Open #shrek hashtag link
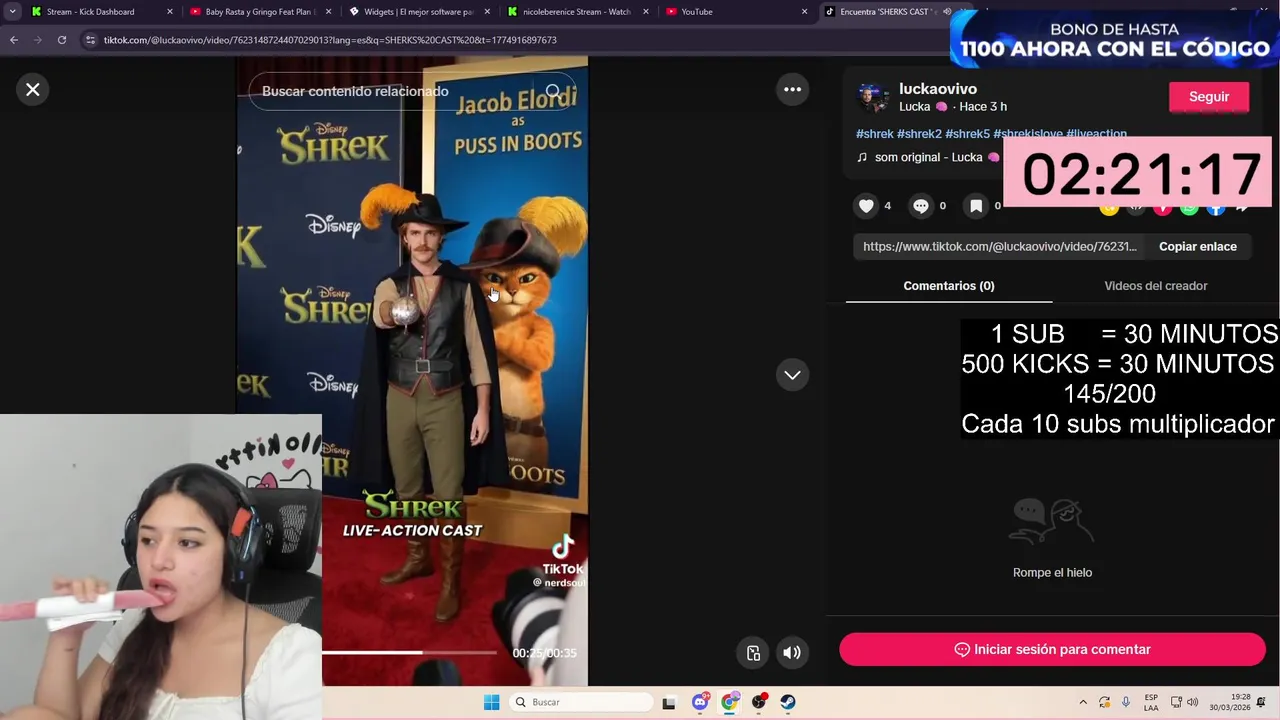Screen dimensions: 1280x720 click(x=875, y=134)
